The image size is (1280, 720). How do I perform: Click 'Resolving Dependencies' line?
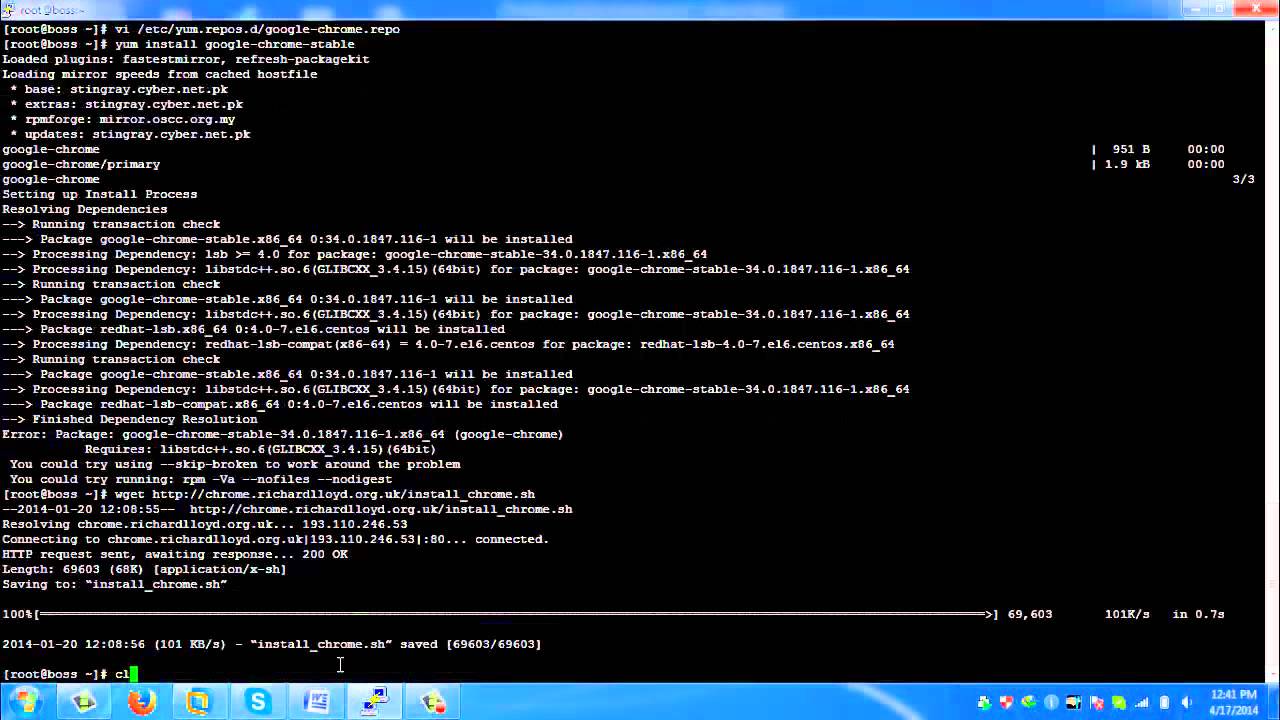click(85, 209)
